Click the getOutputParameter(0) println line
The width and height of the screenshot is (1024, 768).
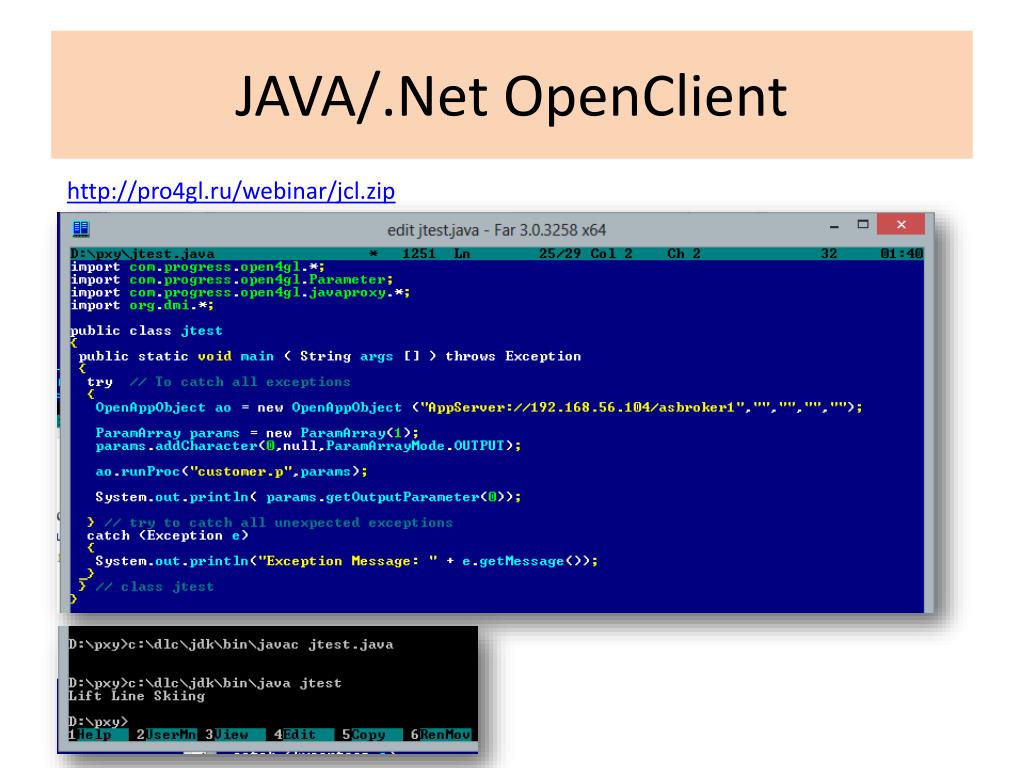pyautogui.click(x=308, y=497)
